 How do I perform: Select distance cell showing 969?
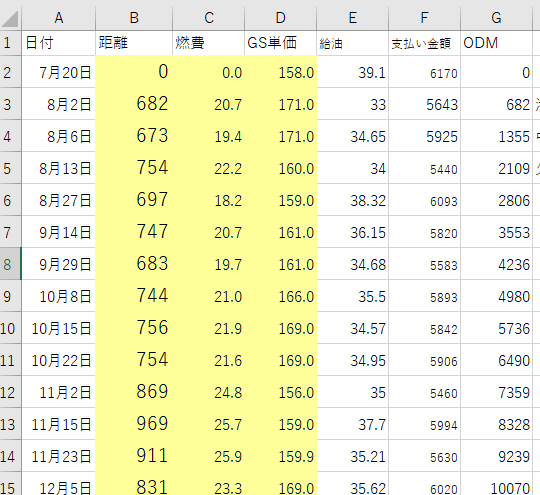134,424
